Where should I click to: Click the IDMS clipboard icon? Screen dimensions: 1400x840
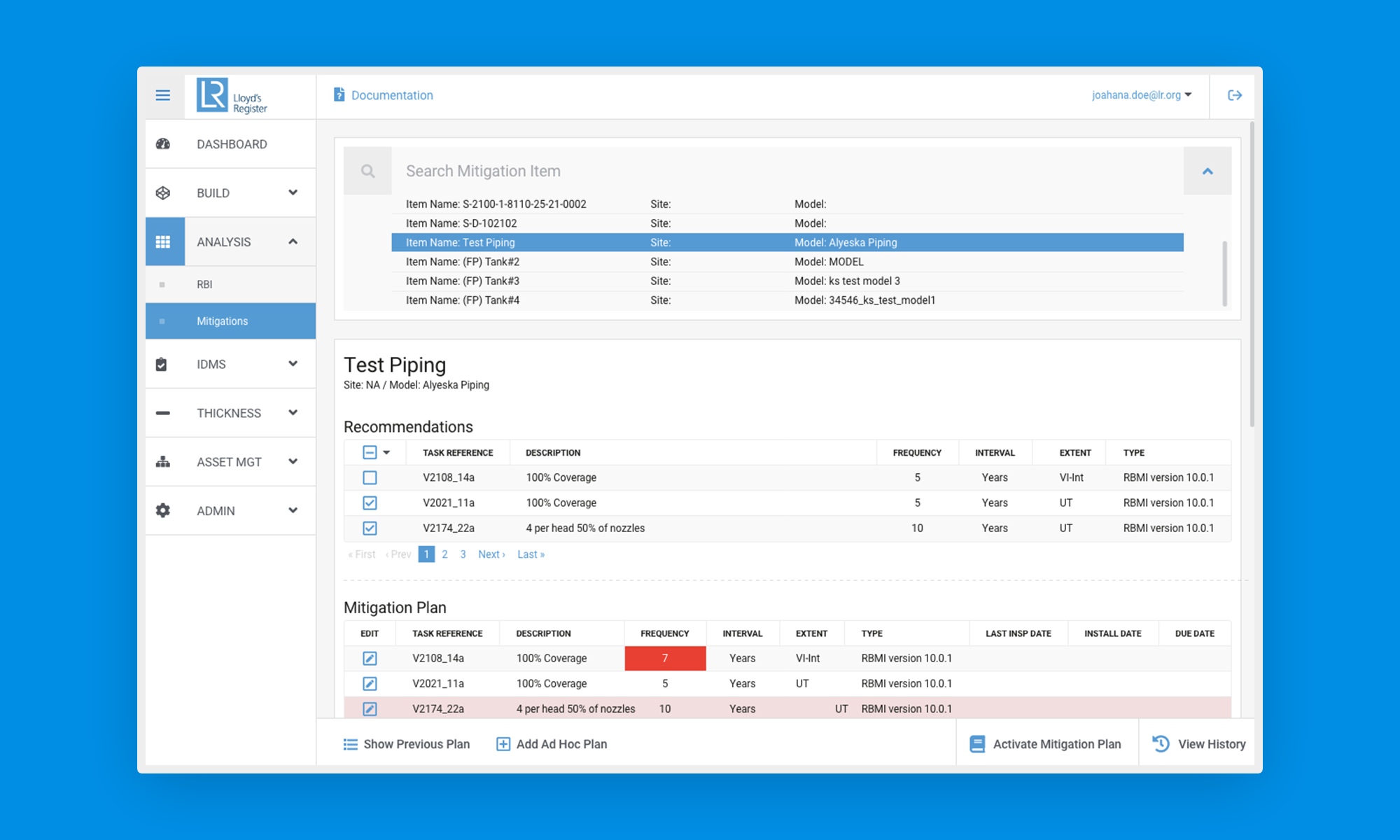coord(162,364)
